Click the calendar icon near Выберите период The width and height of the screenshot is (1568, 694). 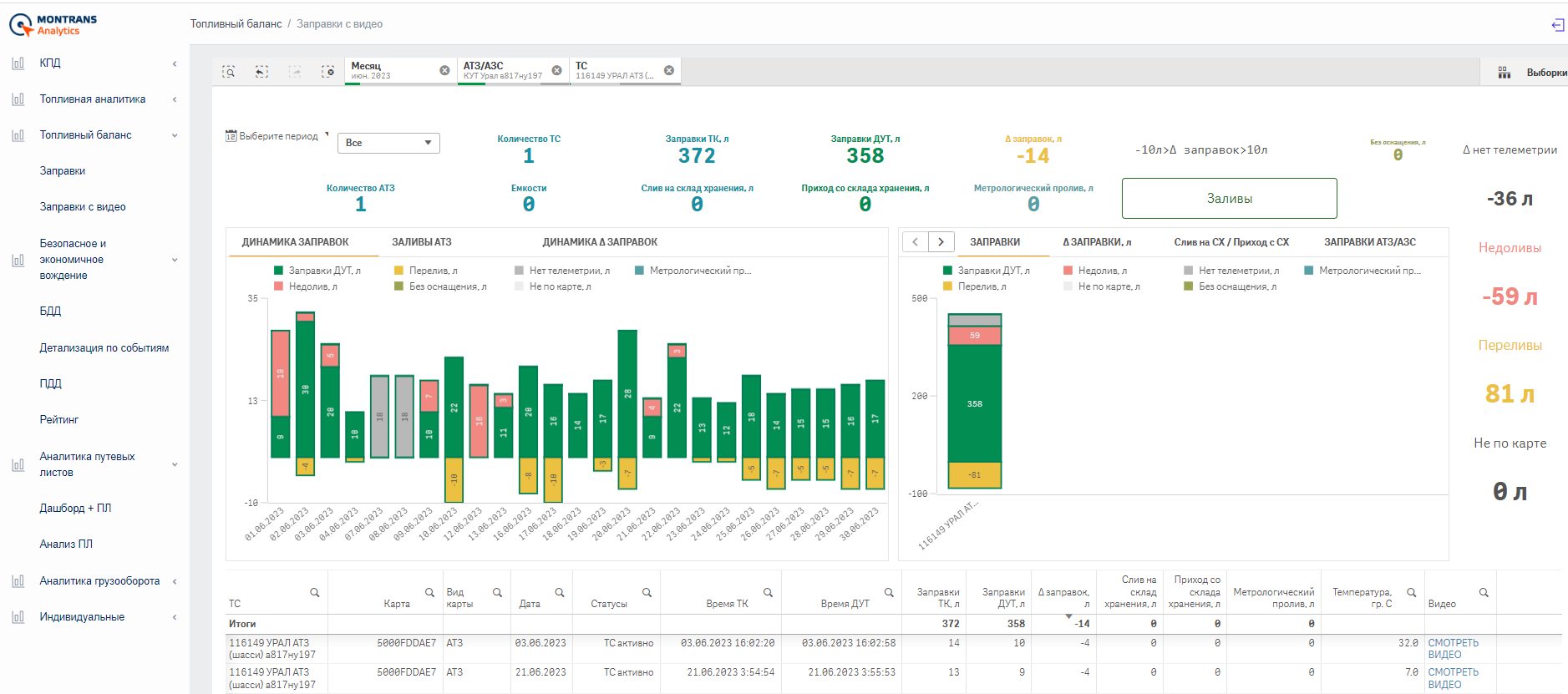[x=231, y=136]
